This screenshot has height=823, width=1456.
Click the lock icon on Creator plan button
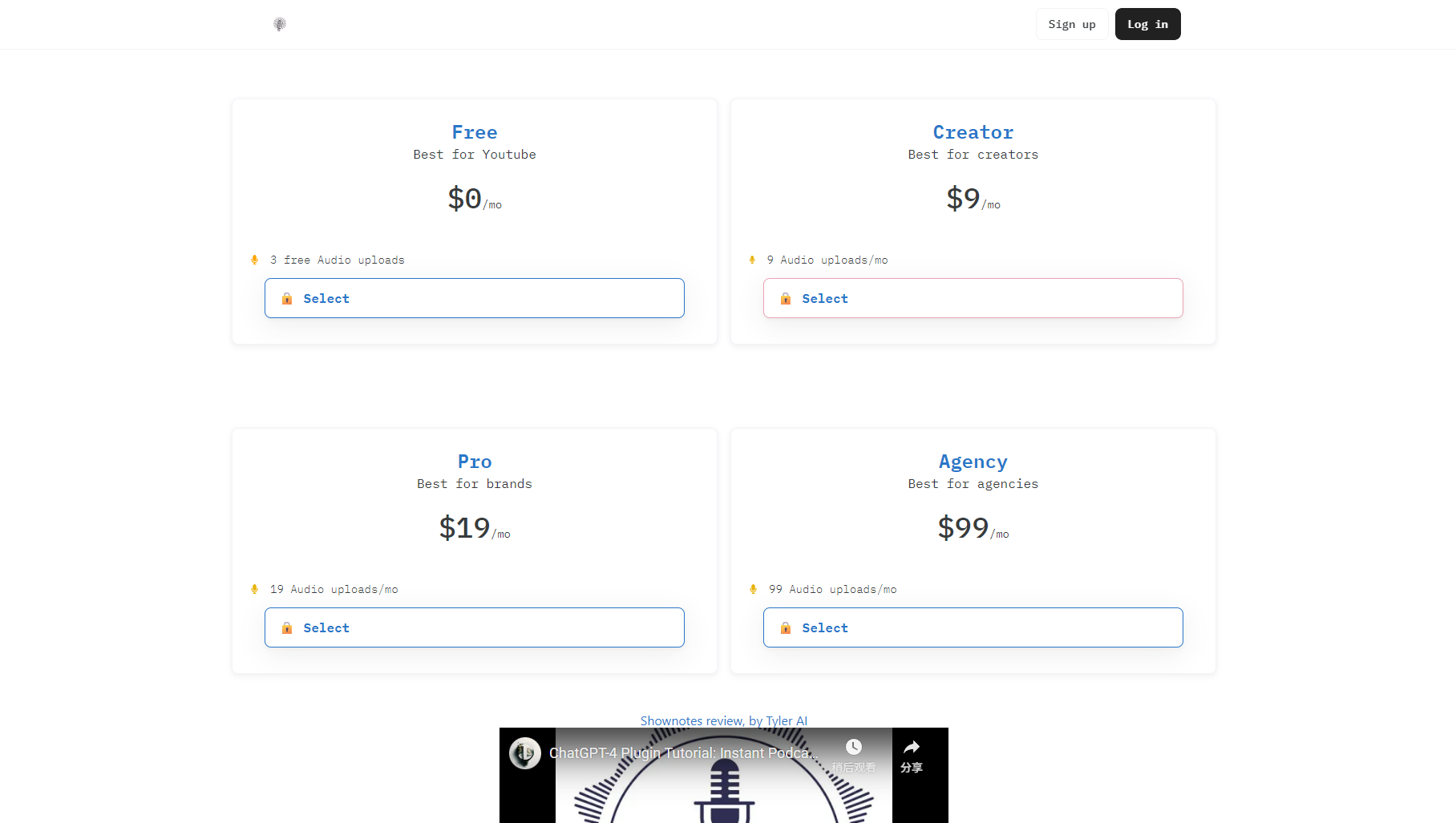coord(786,298)
